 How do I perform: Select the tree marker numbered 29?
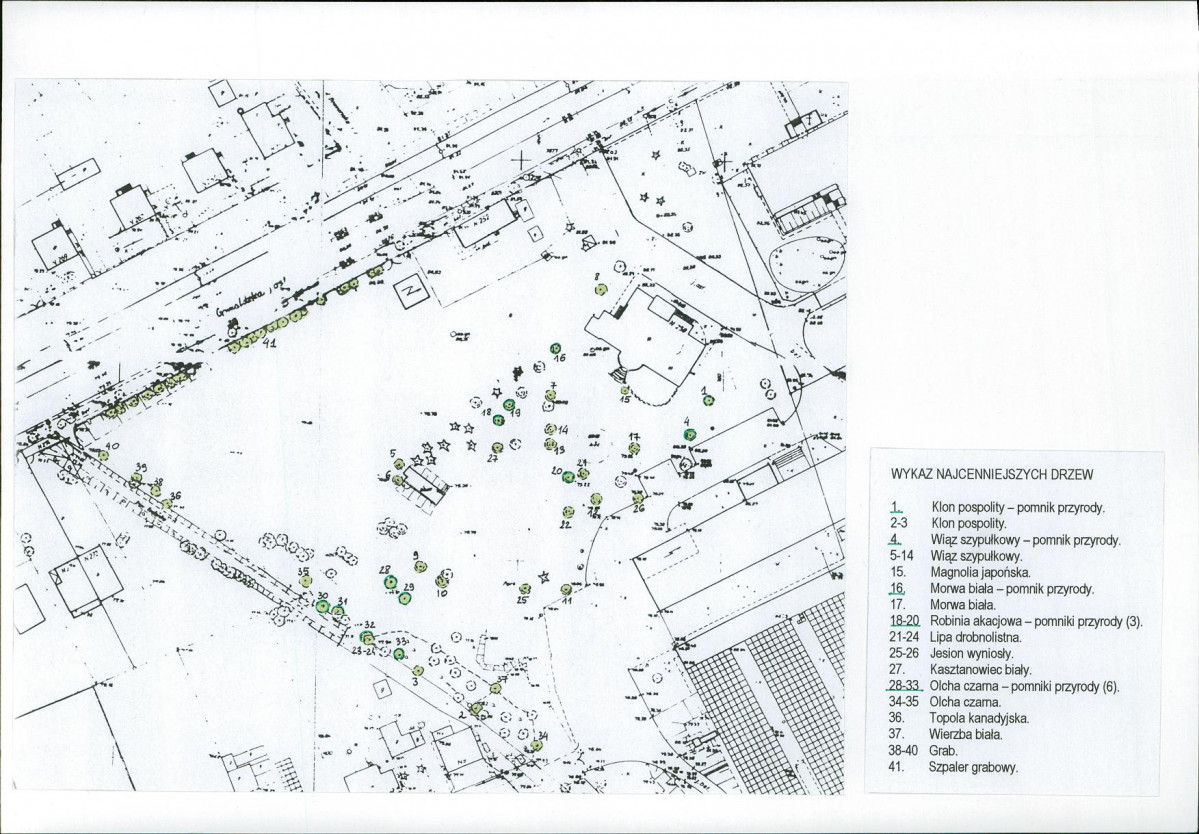pos(405,598)
